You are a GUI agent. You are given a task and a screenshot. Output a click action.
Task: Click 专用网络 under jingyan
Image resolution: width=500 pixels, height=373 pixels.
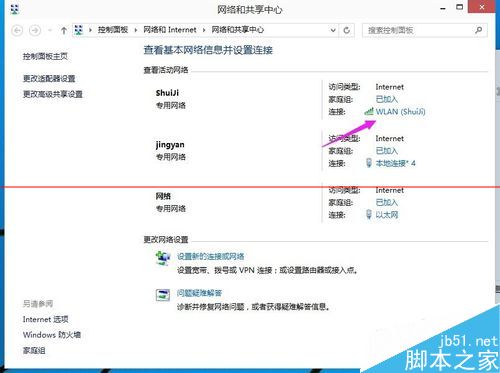pos(171,157)
